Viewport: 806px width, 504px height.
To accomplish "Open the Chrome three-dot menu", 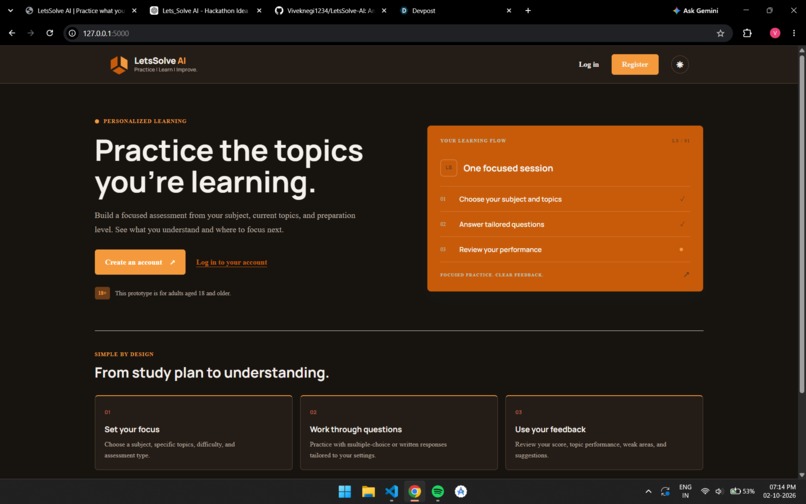I will 794,33.
